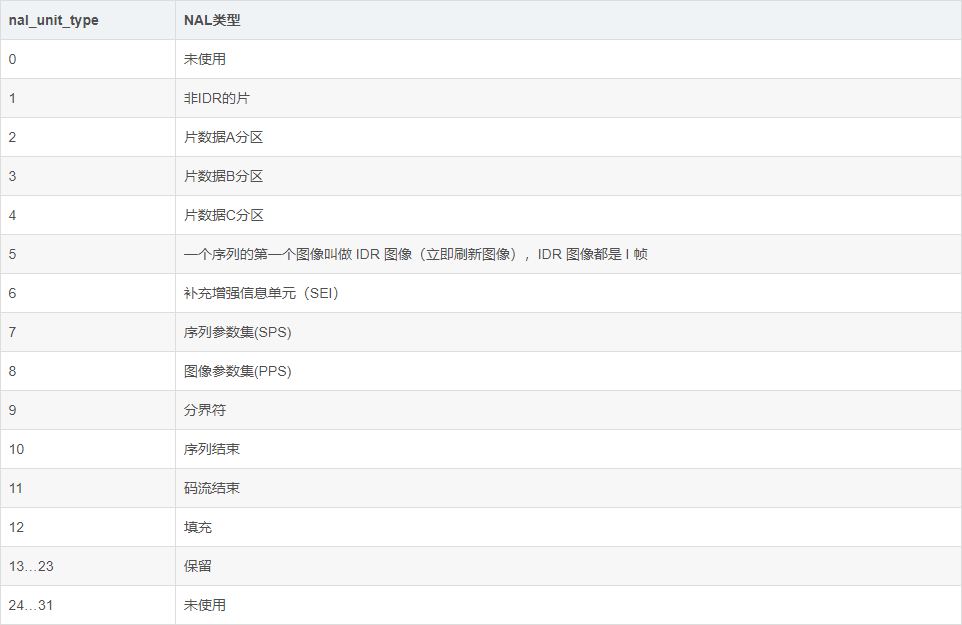Click the 13…23 range cell
Image resolution: width=962 pixels, height=625 pixels.
(x=88, y=566)
